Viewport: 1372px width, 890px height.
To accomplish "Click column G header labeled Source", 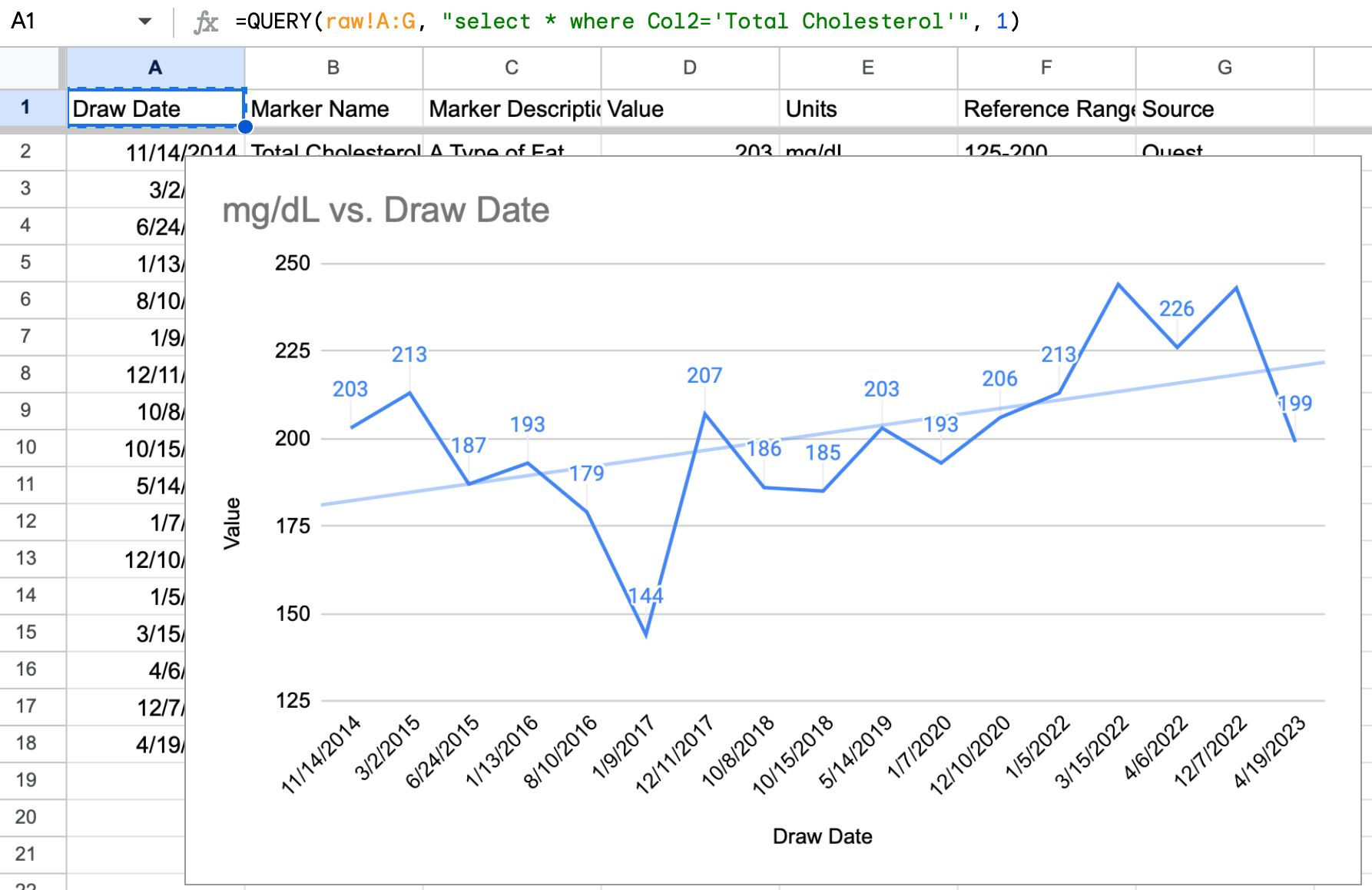I will click(1223, 68).
